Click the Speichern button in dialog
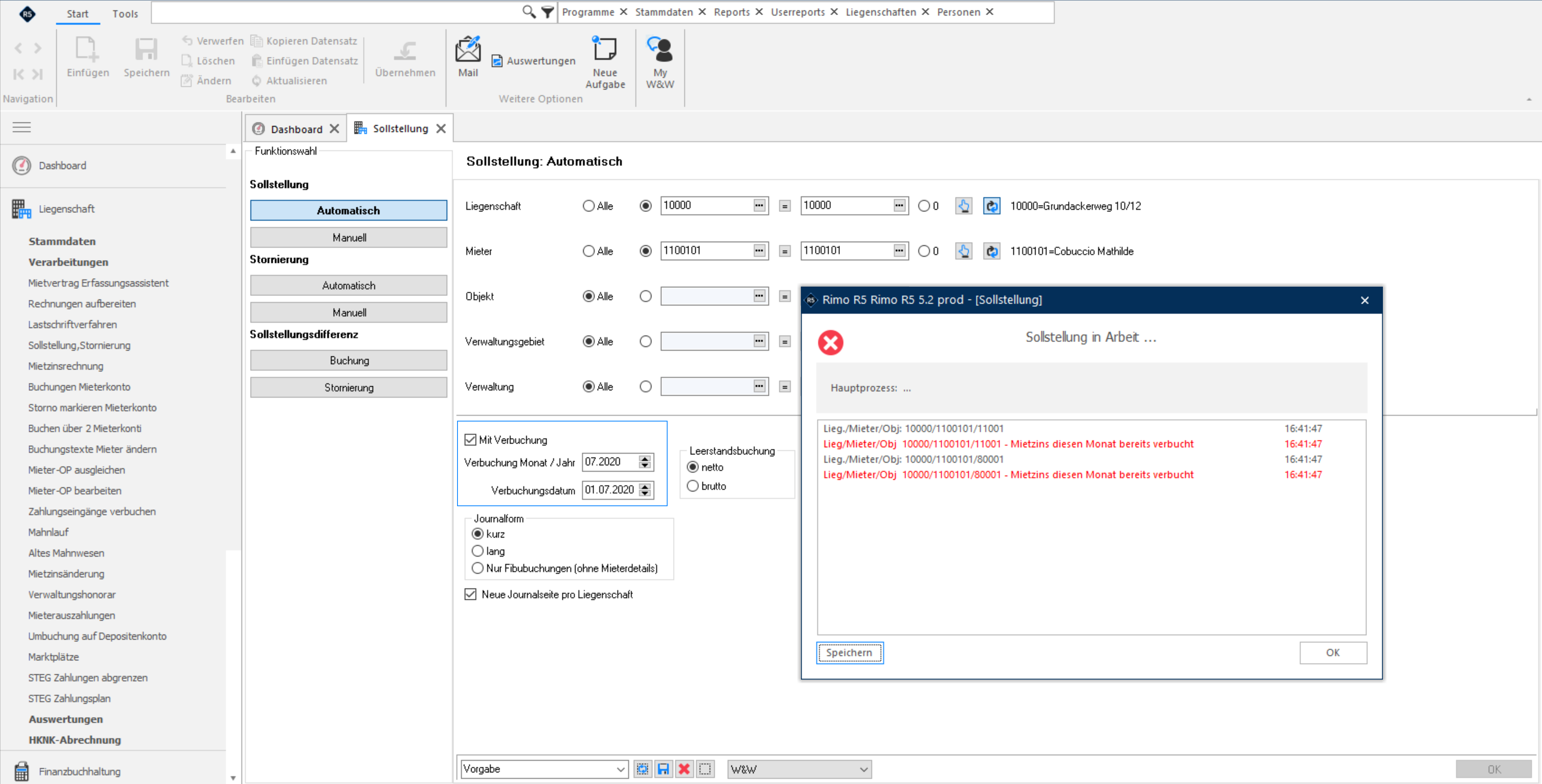Image resolution: width=1542 pixels, height=784 pixels. [x=849, y=652]
